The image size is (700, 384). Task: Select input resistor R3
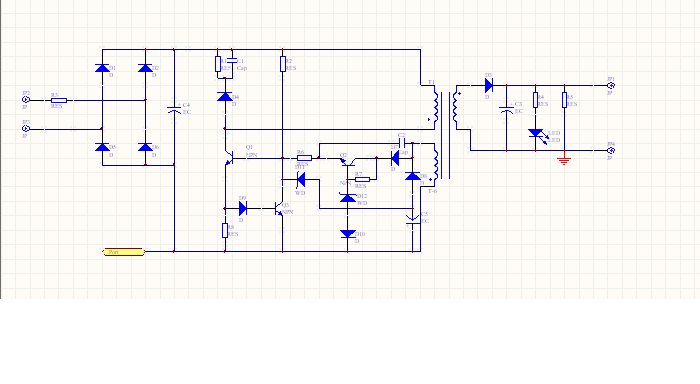coord(59,100)
